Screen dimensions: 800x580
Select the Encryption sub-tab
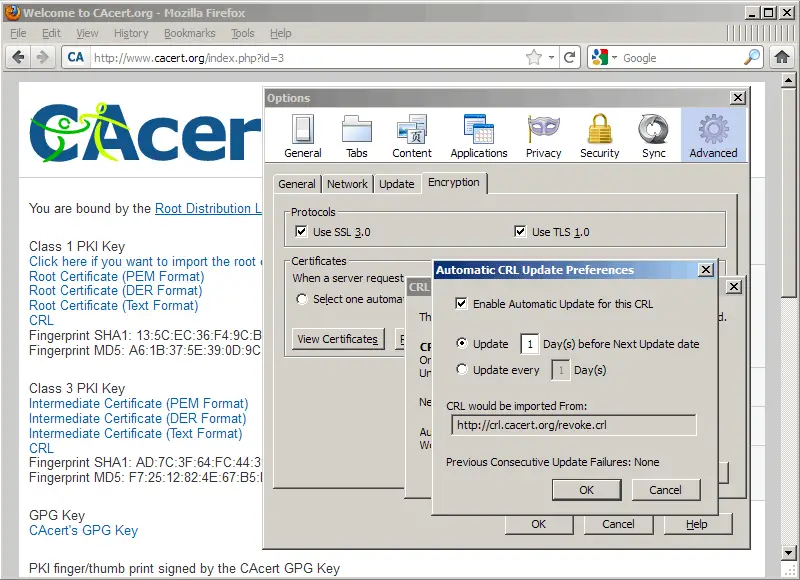click(454, 183)
